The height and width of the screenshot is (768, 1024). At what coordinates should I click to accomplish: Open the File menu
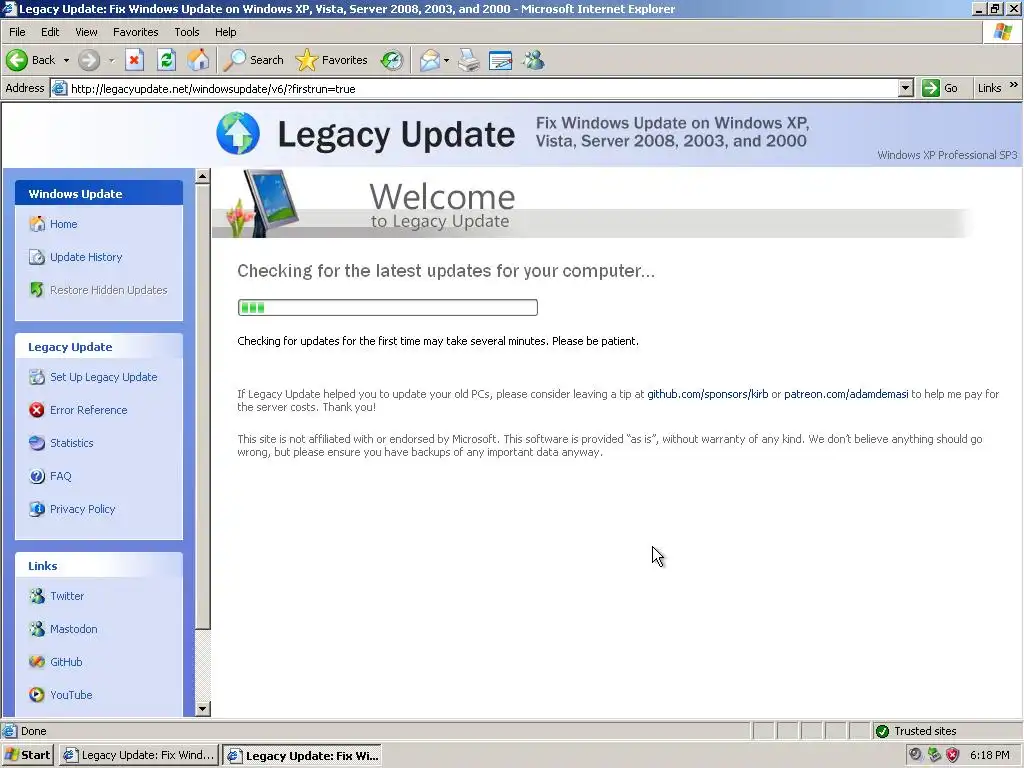click(x=17, y=32)
